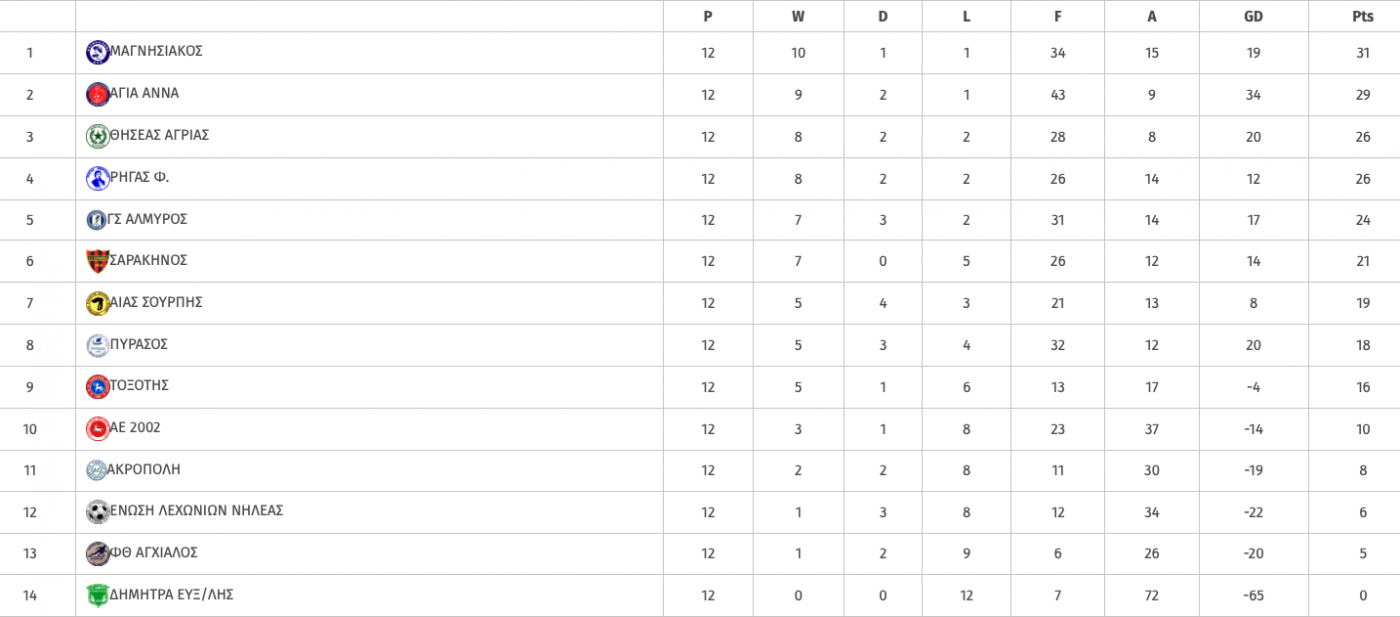
Task: Click the W column header
Action: (798, 16)
